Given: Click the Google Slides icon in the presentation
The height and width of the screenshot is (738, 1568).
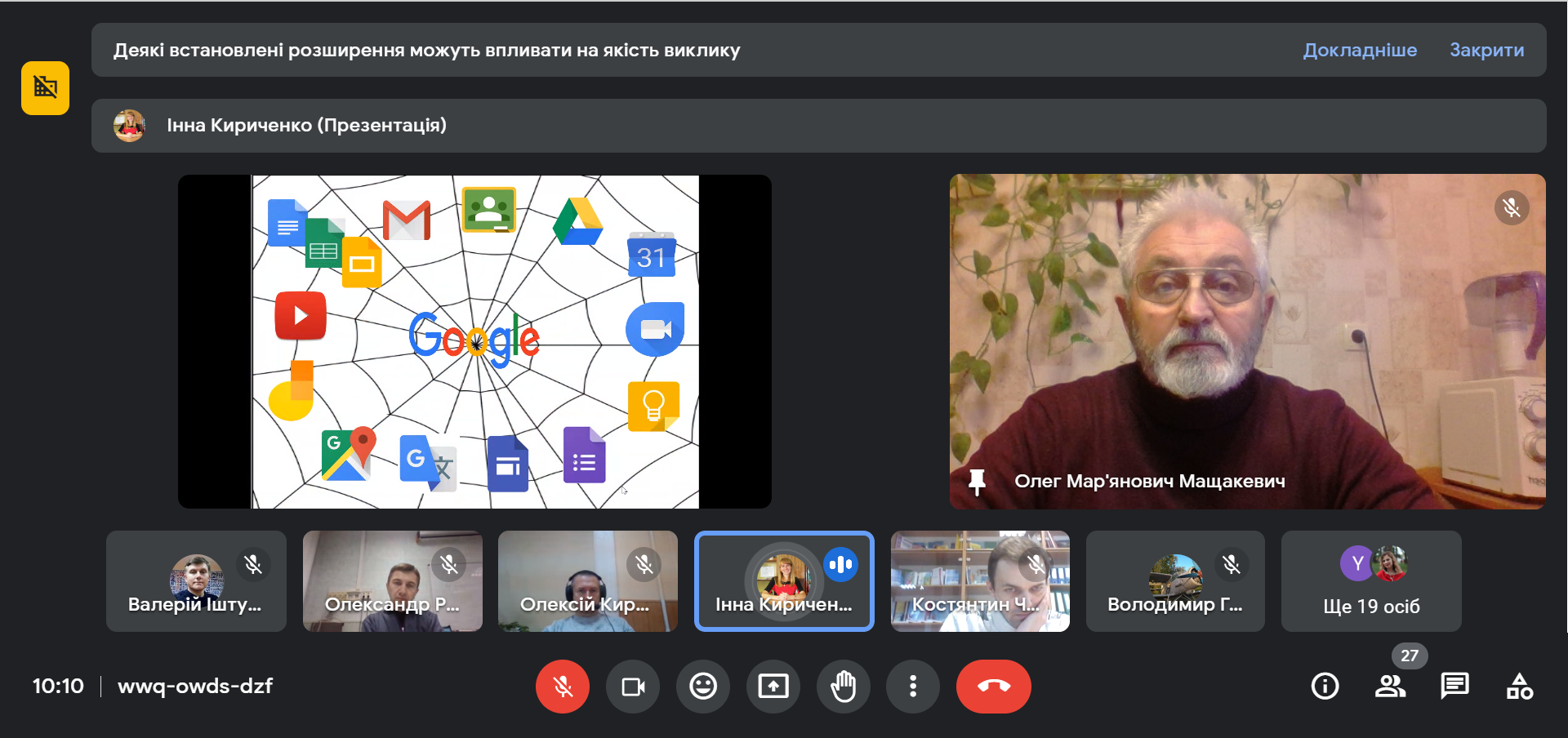Looking at the screenshot, I should pyautogui.click(x=362, y=262).
